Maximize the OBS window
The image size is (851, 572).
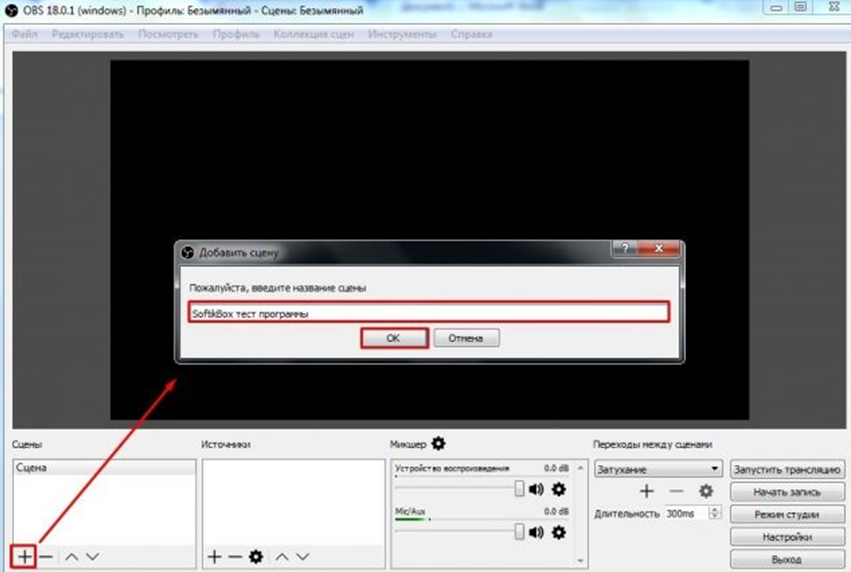tap(801, 8)
